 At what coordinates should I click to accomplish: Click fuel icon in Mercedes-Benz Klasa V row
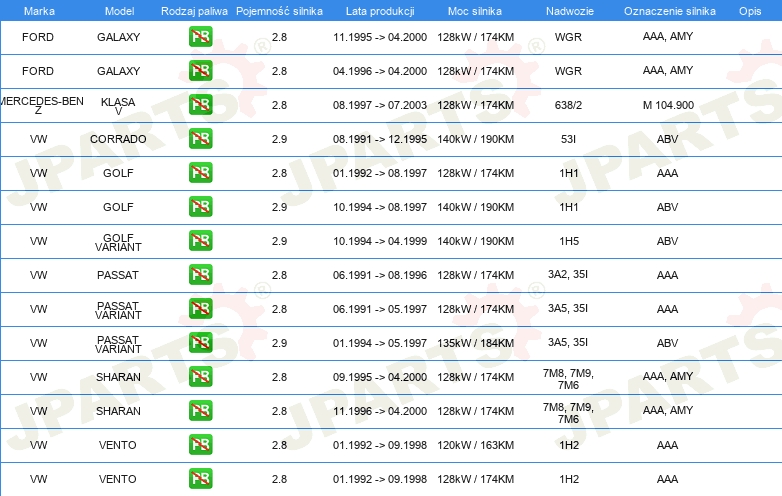[200, 105]
